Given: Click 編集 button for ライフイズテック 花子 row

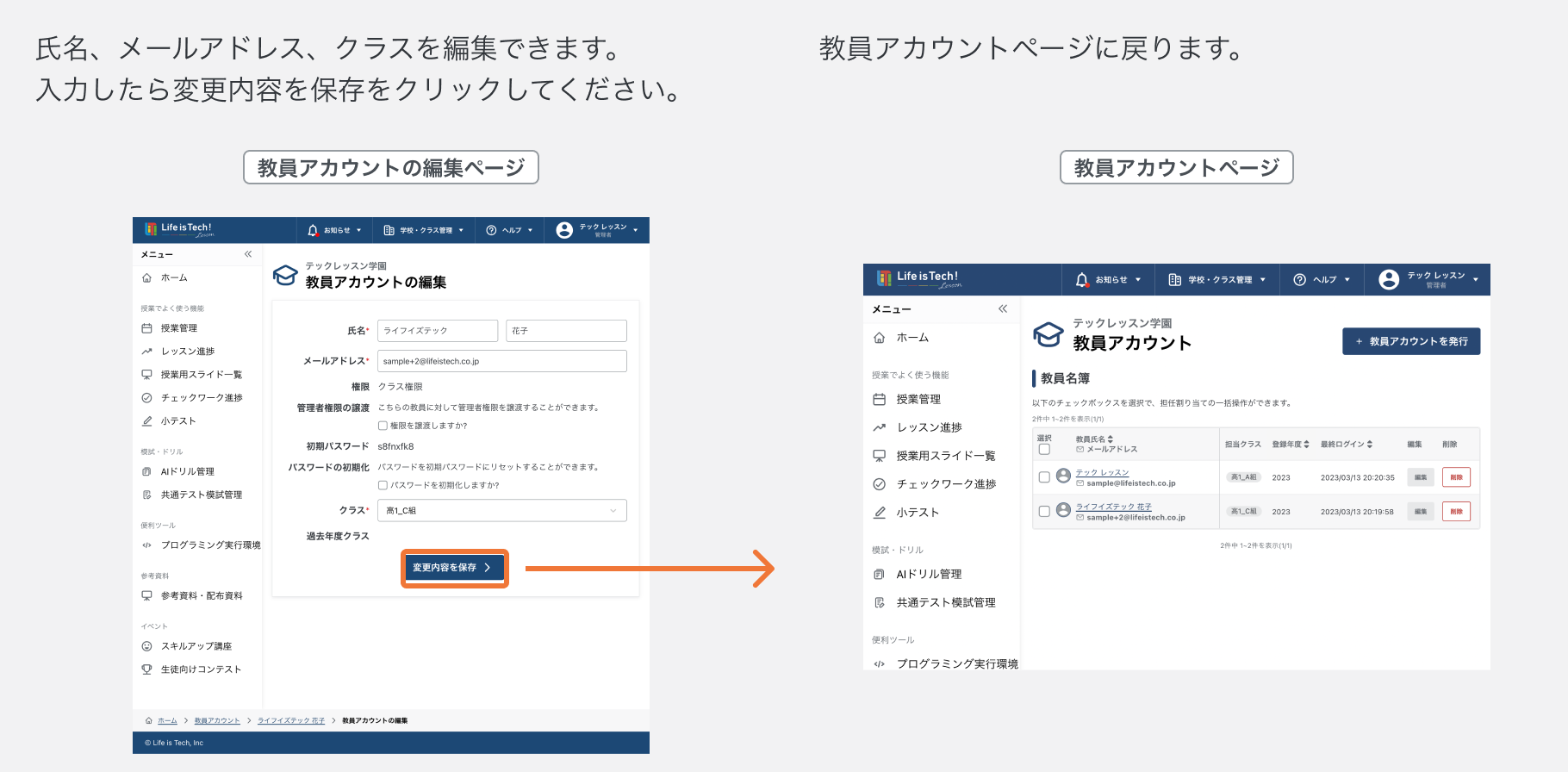Looking at the screenshot, I should [x=1421, y=512].
